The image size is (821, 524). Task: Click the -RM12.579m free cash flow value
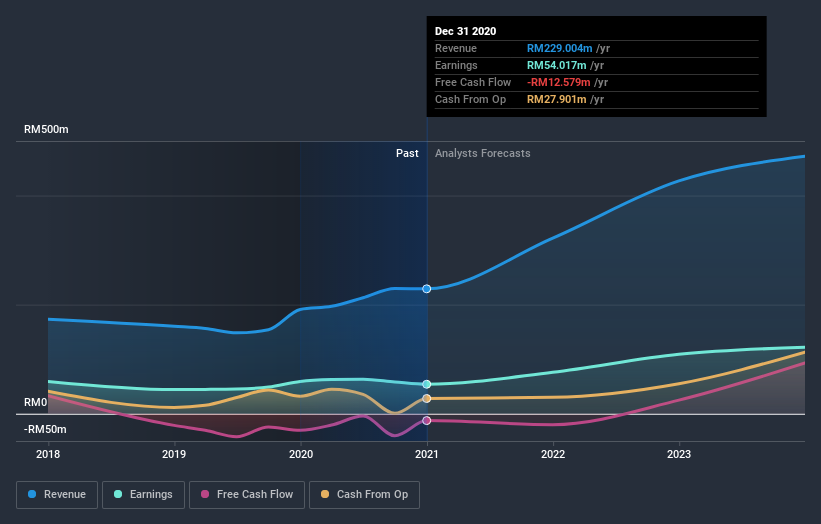[559, 83]
